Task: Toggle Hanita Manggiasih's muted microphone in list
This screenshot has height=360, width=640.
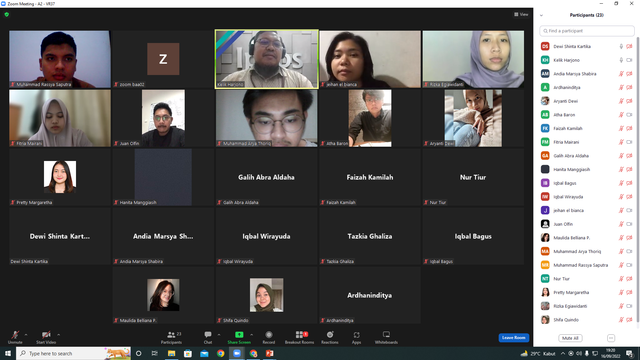Action: pos(621,169)
